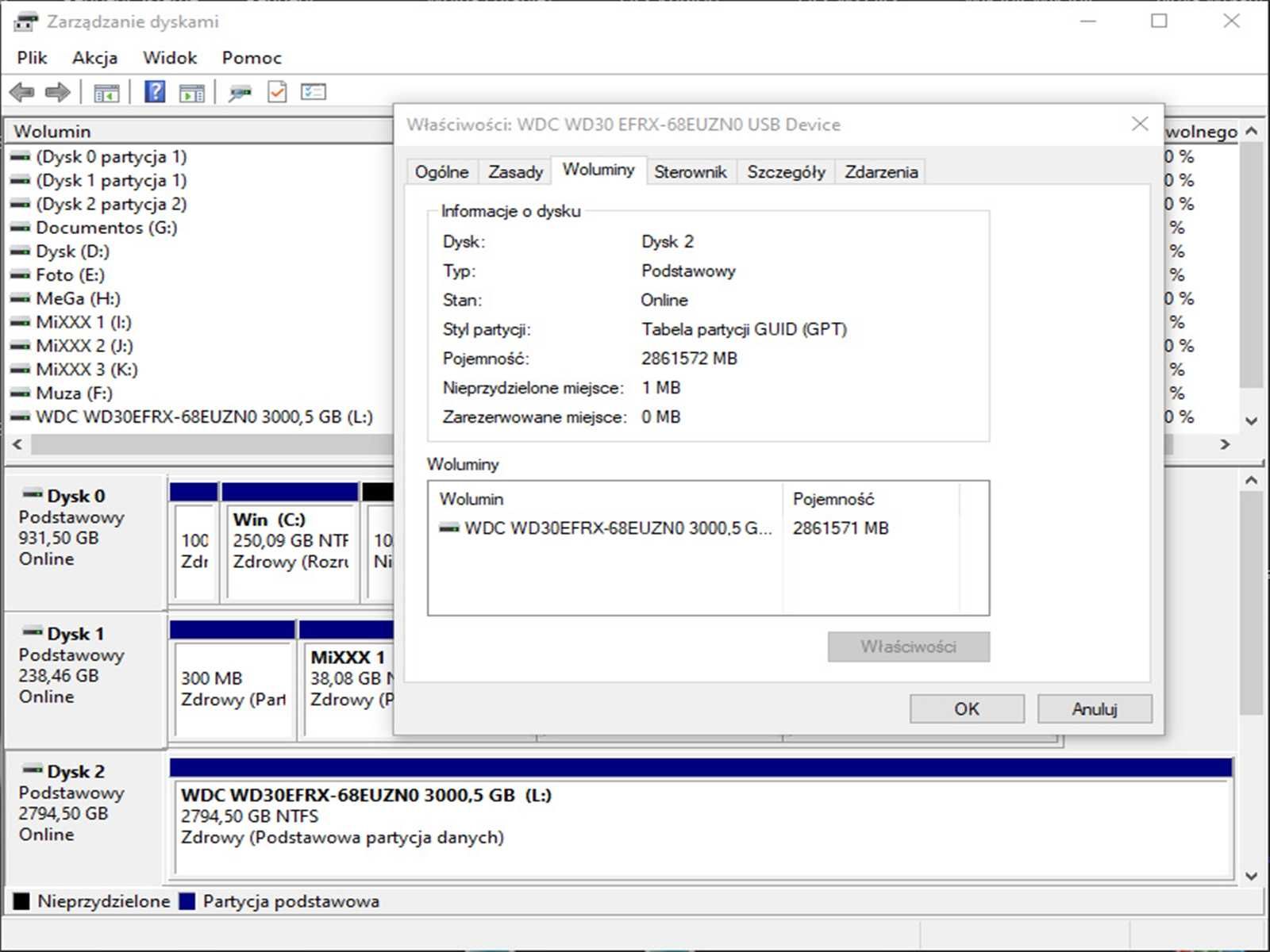This screenshot has height=952, width=1270.
Task: Select the MeGa (H:) volume row
Action: click(66, 299)
